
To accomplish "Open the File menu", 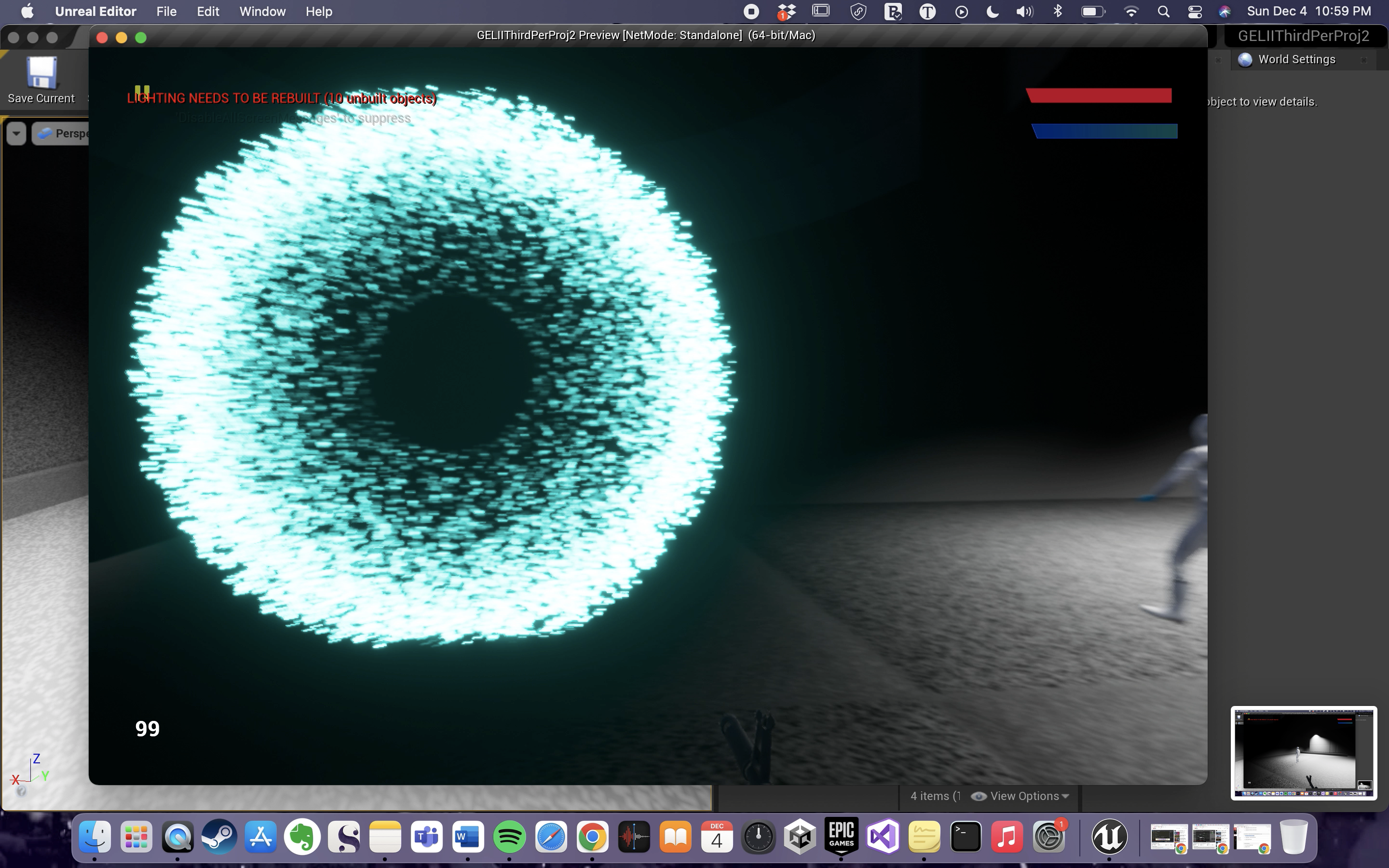I will tap(166, 12).
